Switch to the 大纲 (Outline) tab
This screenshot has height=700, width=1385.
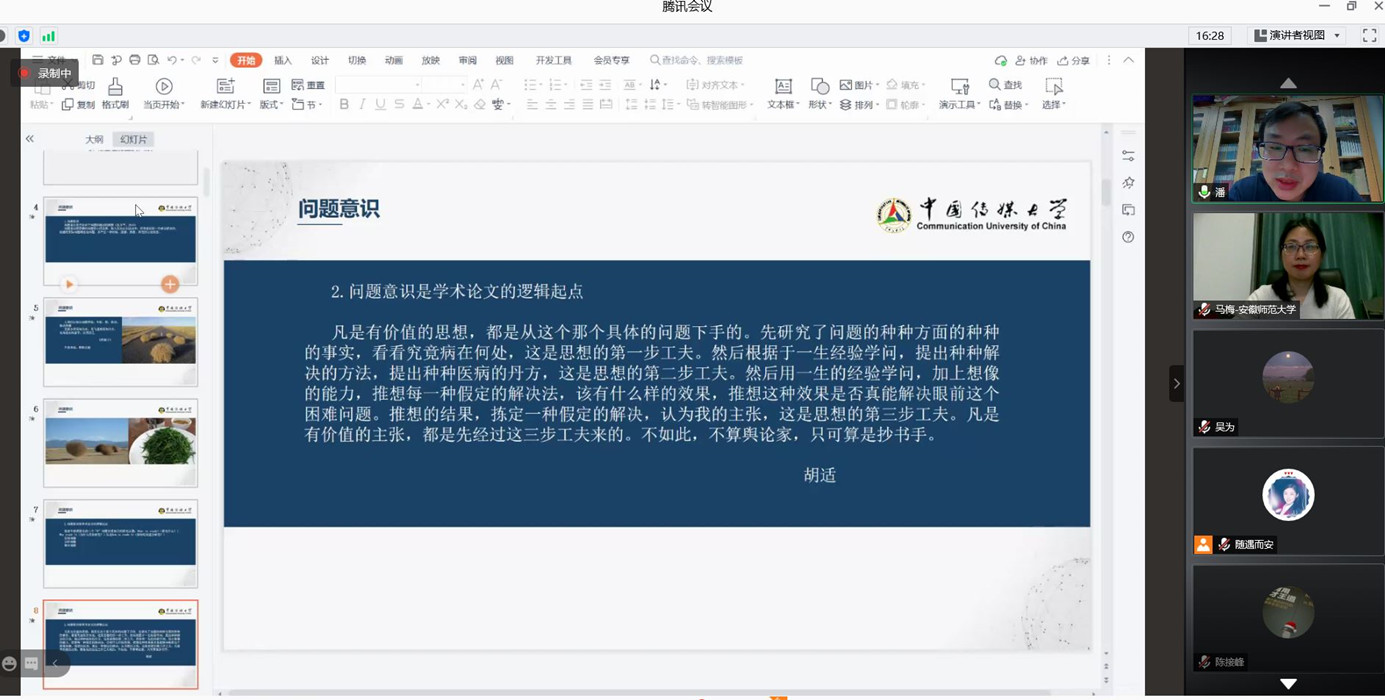(x=94, y=140)
